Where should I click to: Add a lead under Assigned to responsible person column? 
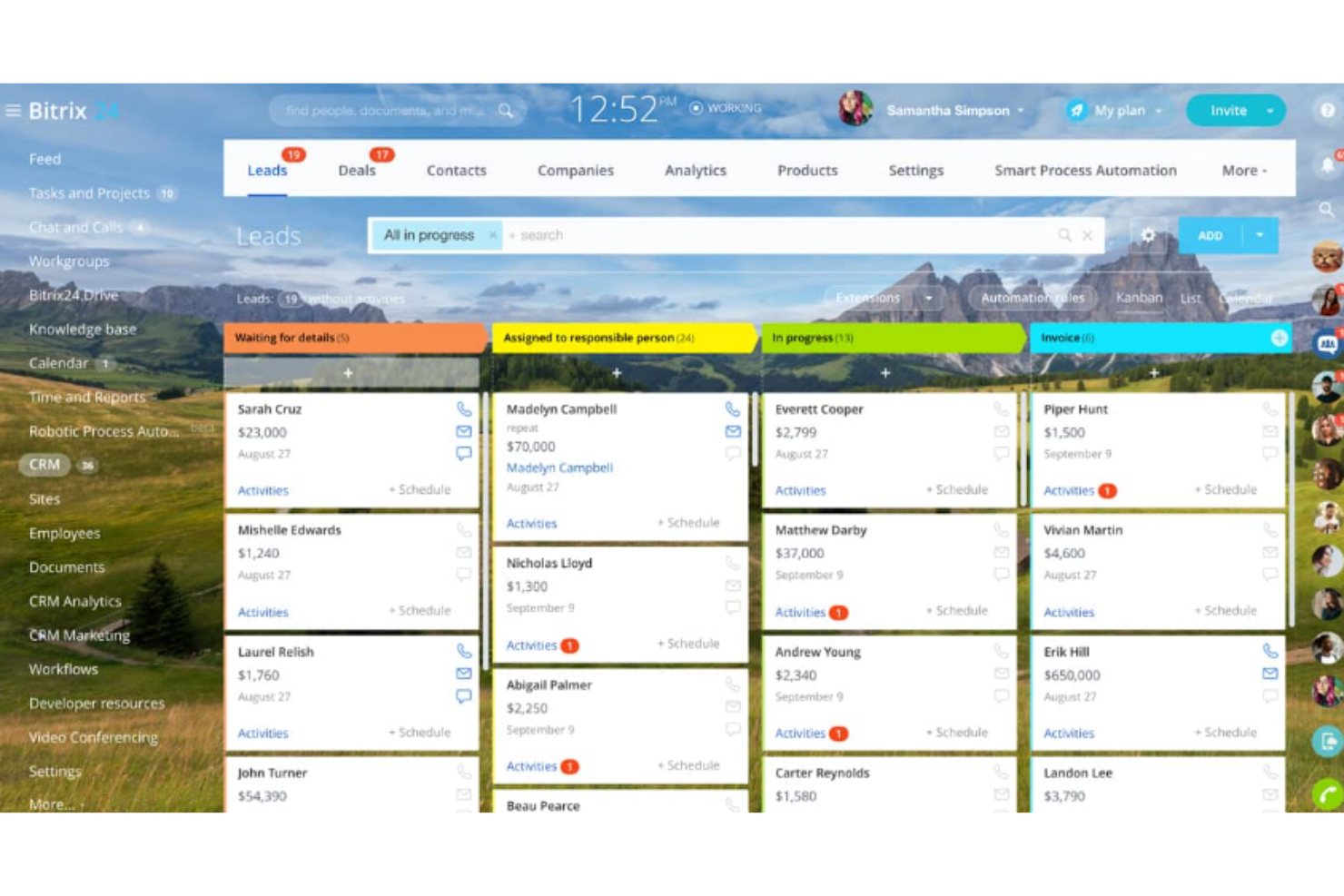618,373
